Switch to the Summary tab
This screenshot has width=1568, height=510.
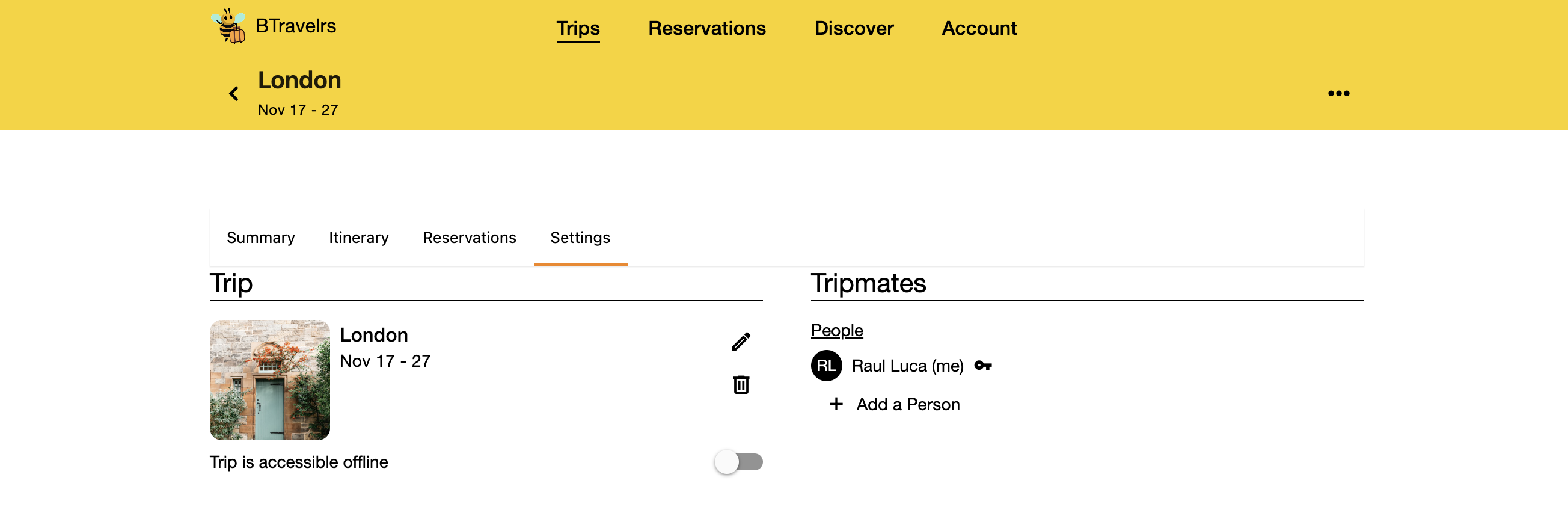(260, 238)
